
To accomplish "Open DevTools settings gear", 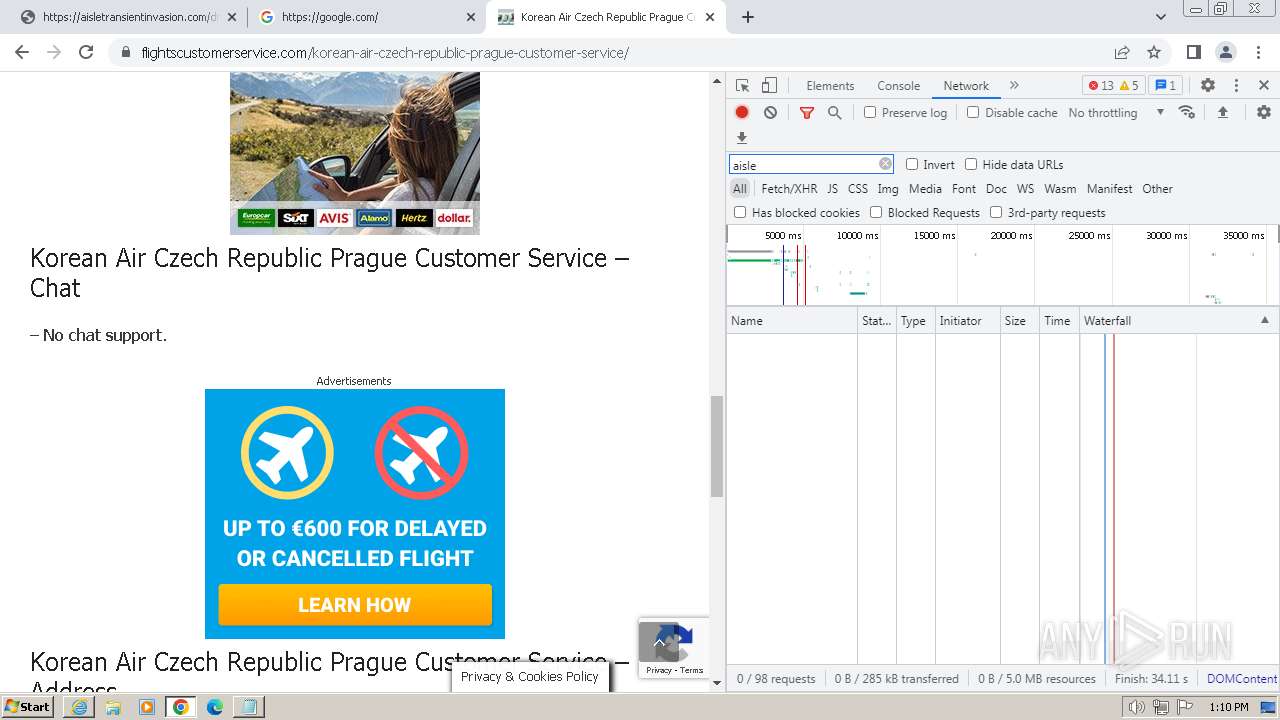I will coord(1207,85).
